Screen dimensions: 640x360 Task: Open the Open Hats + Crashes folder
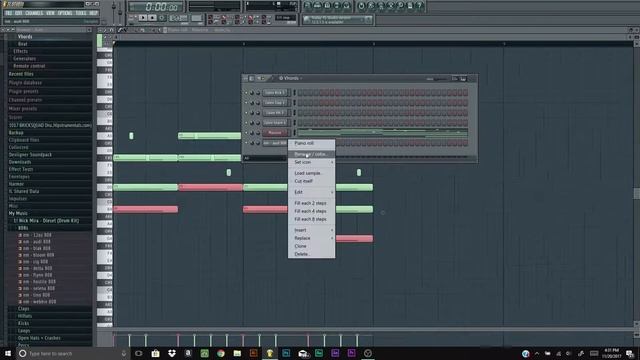tap(39, 338)
